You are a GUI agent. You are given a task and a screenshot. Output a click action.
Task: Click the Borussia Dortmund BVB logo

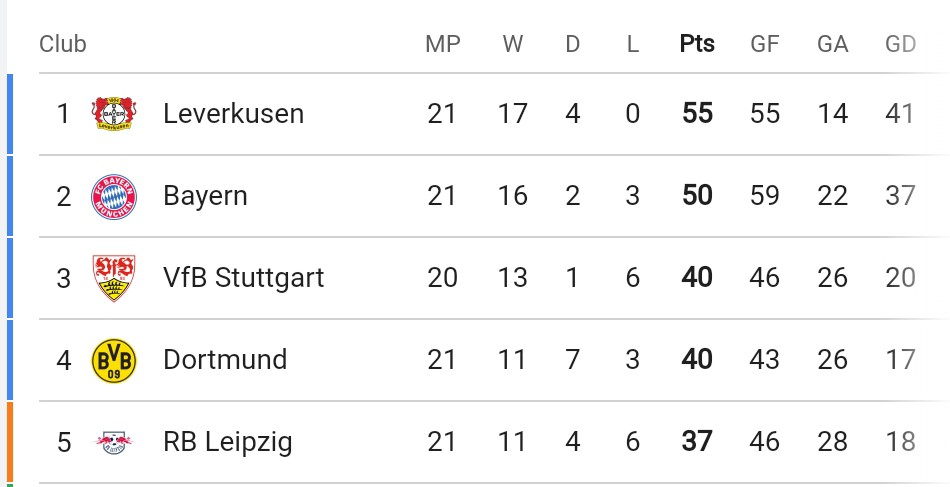(113, 360)
